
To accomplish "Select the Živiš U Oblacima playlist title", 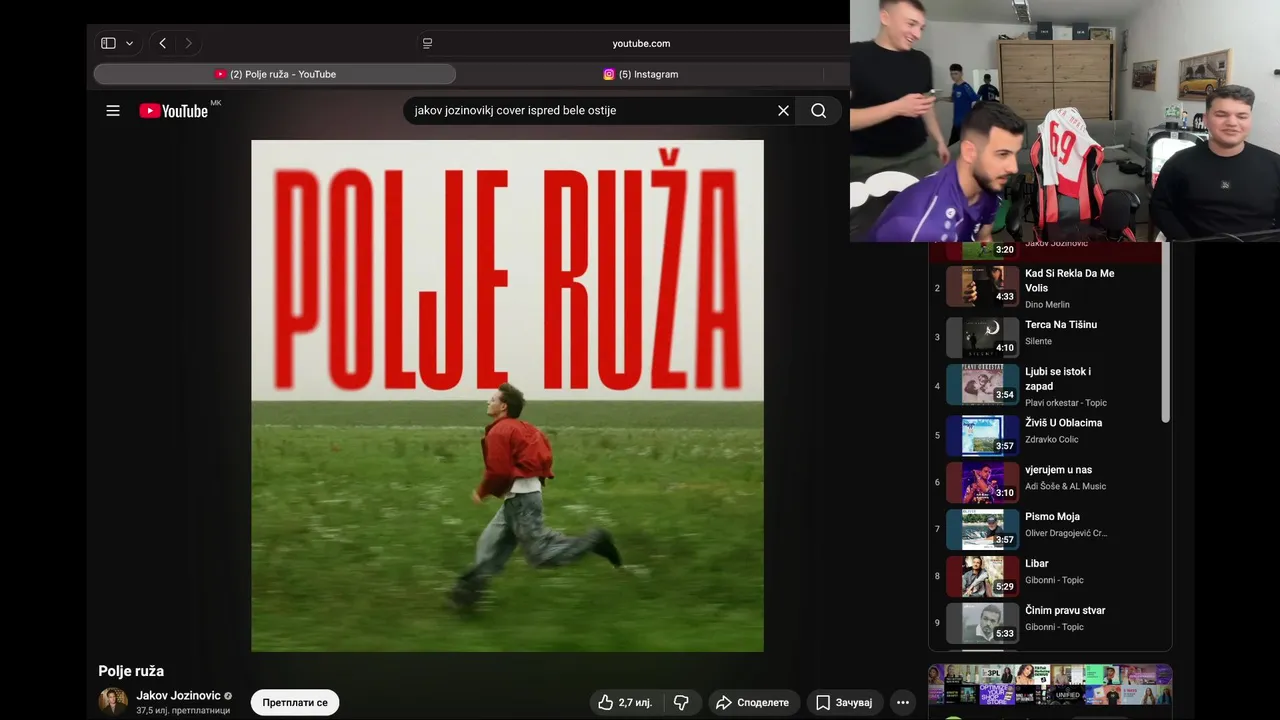I will (x=1063, y=423).
